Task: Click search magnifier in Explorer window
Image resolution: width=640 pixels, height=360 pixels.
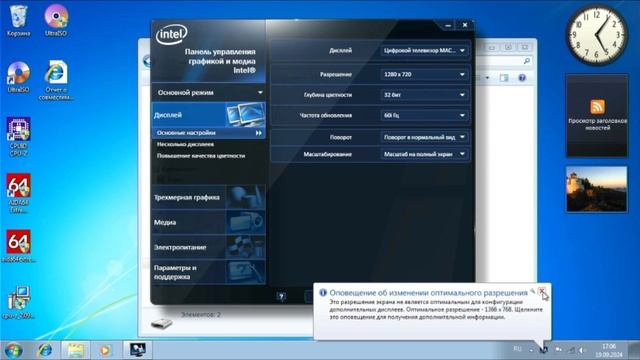Action: click(527, 61)
